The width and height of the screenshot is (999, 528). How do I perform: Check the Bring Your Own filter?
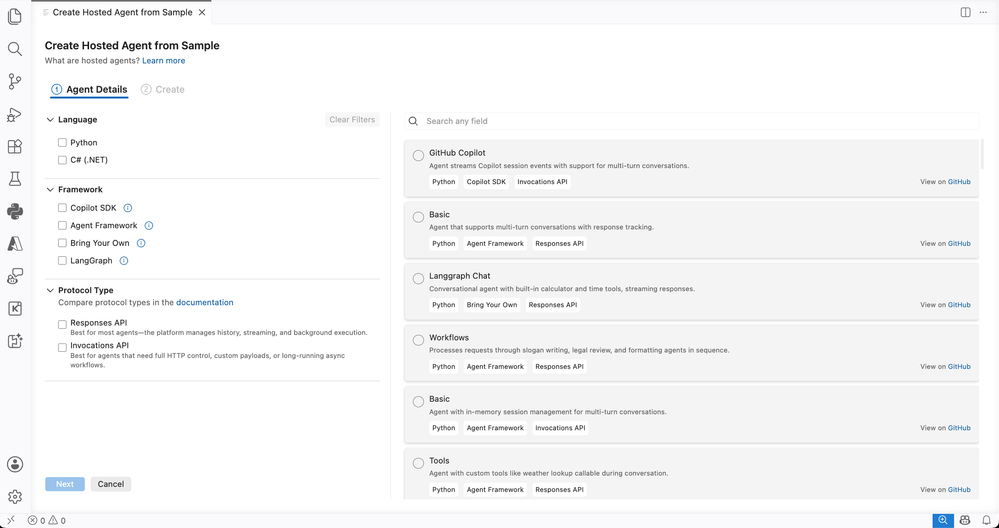click(62, 243)
